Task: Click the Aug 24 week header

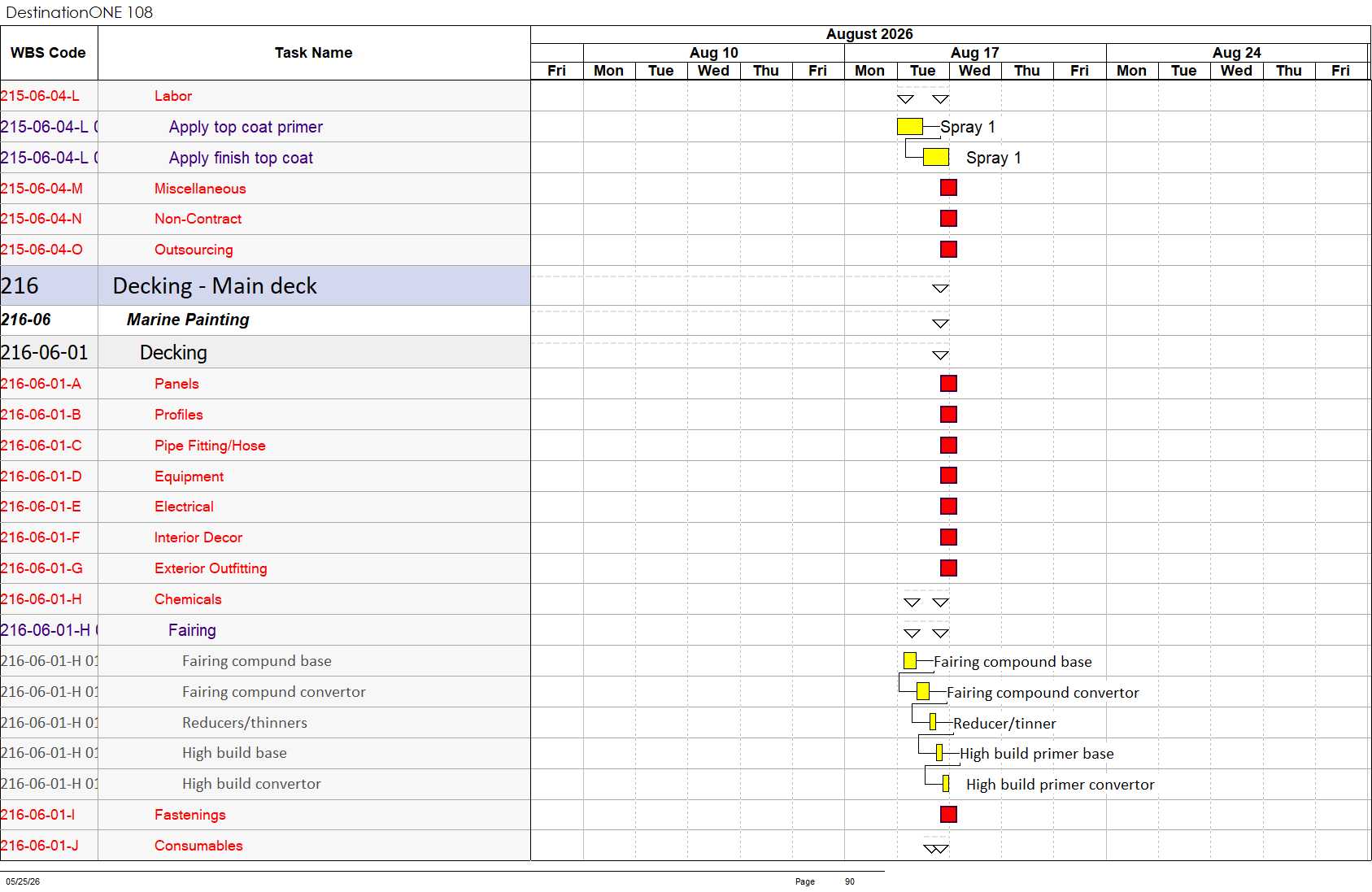Action: click(x=1237, y=53)
